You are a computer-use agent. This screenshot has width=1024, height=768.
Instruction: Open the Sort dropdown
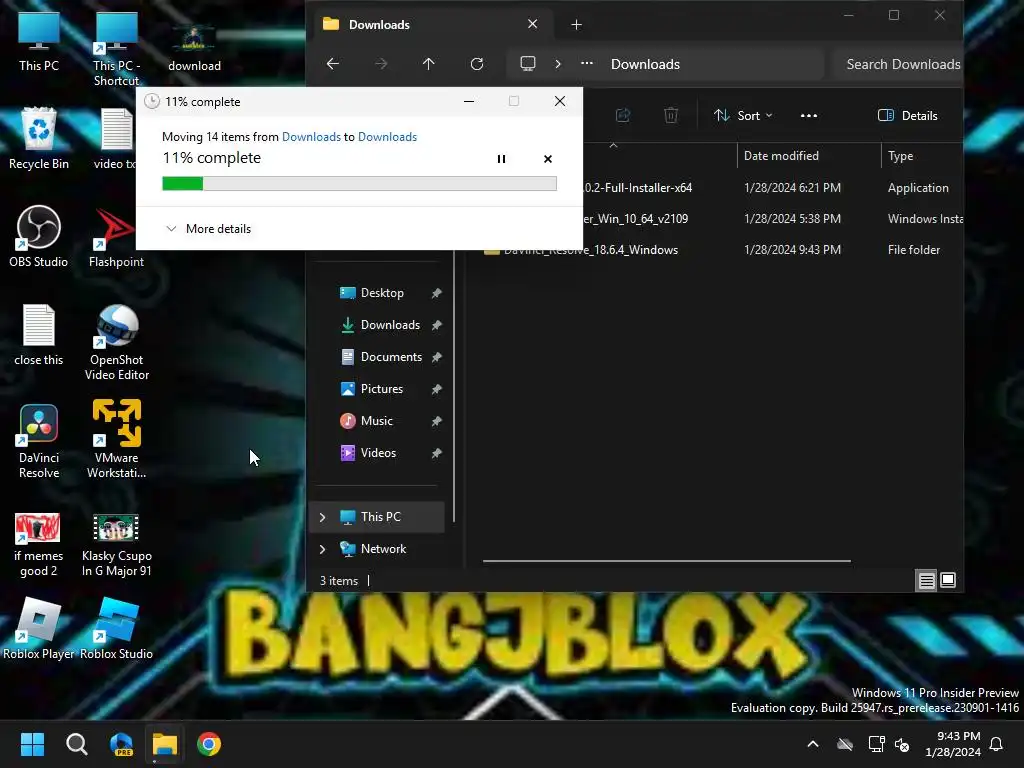[x=743, y=116]
